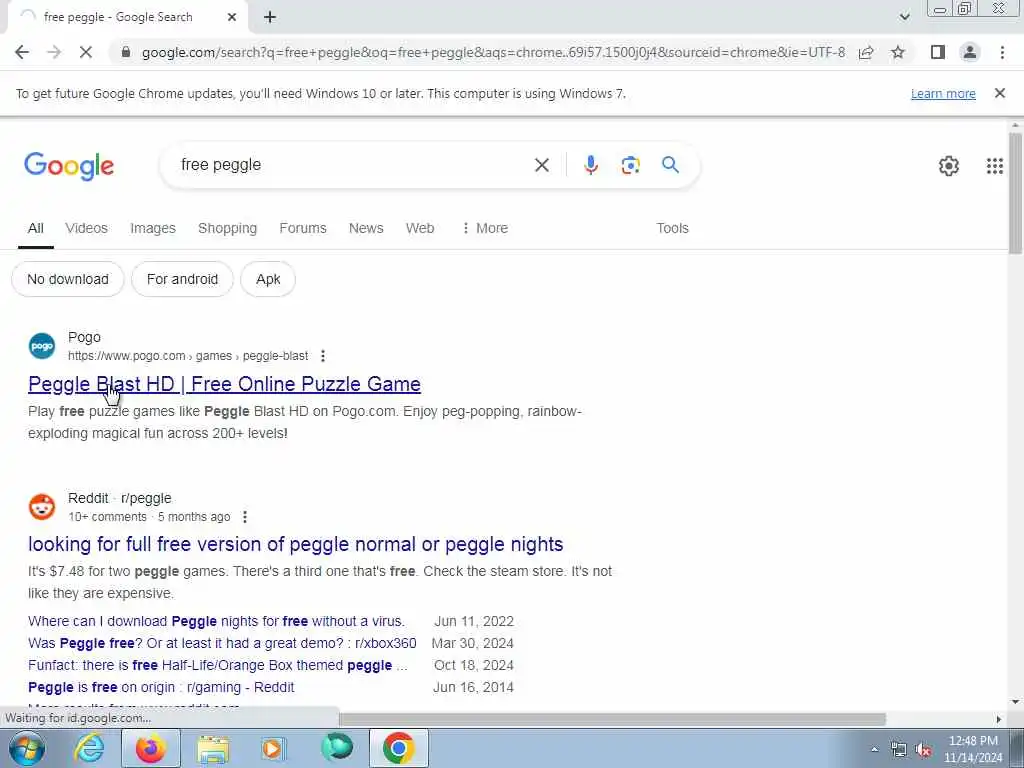Click the address bar URL
1024x768 pixels.
pos(493,52)
